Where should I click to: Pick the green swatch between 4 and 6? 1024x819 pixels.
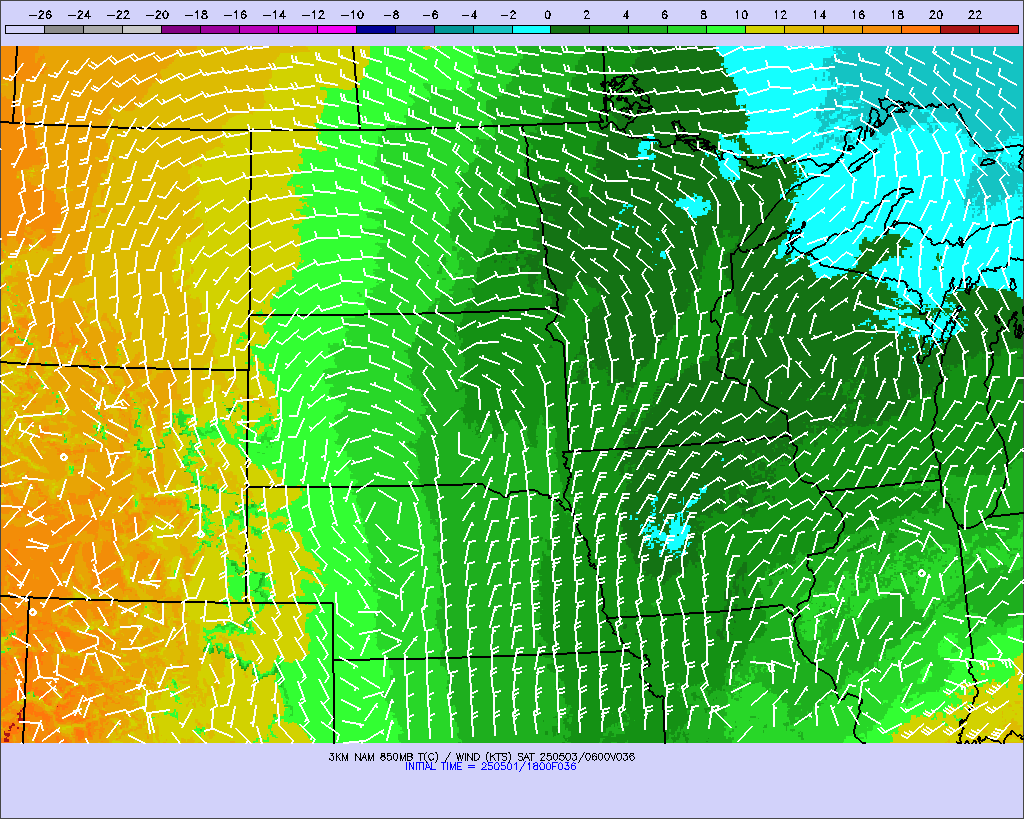click(x=648, y=29)
